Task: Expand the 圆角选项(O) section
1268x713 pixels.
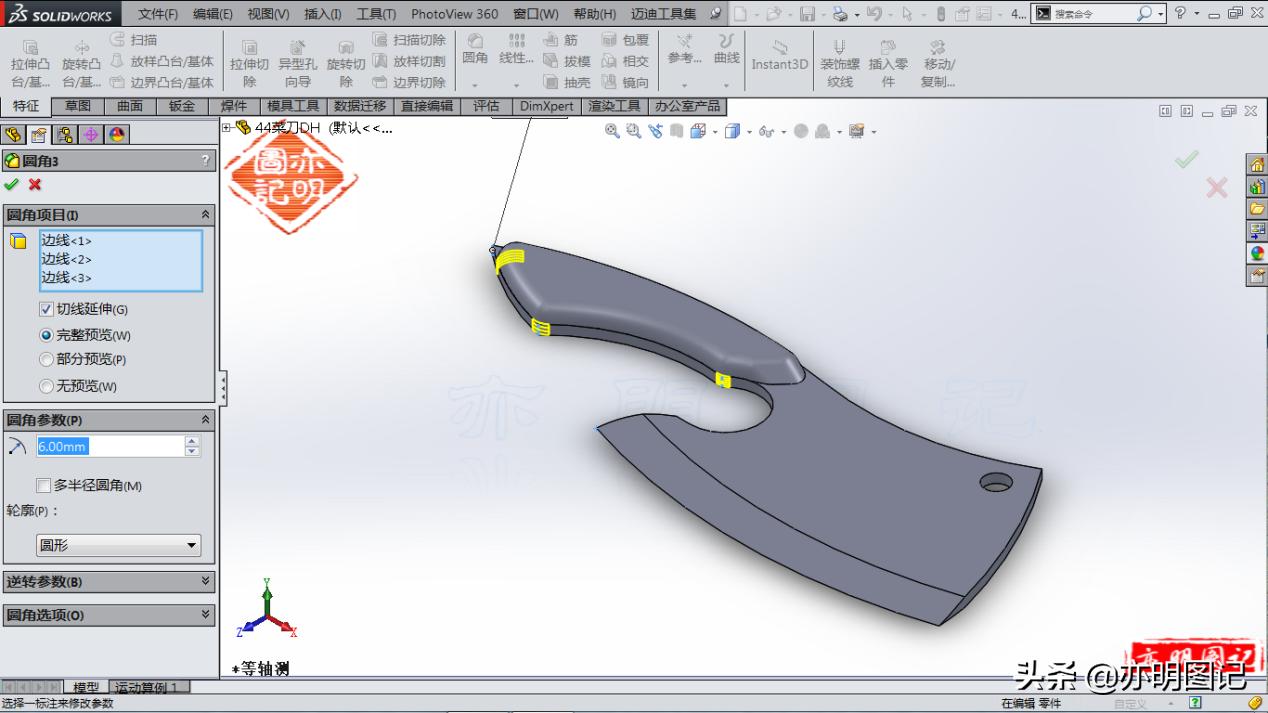Action: pyautogui.click(x=109, y=615)
